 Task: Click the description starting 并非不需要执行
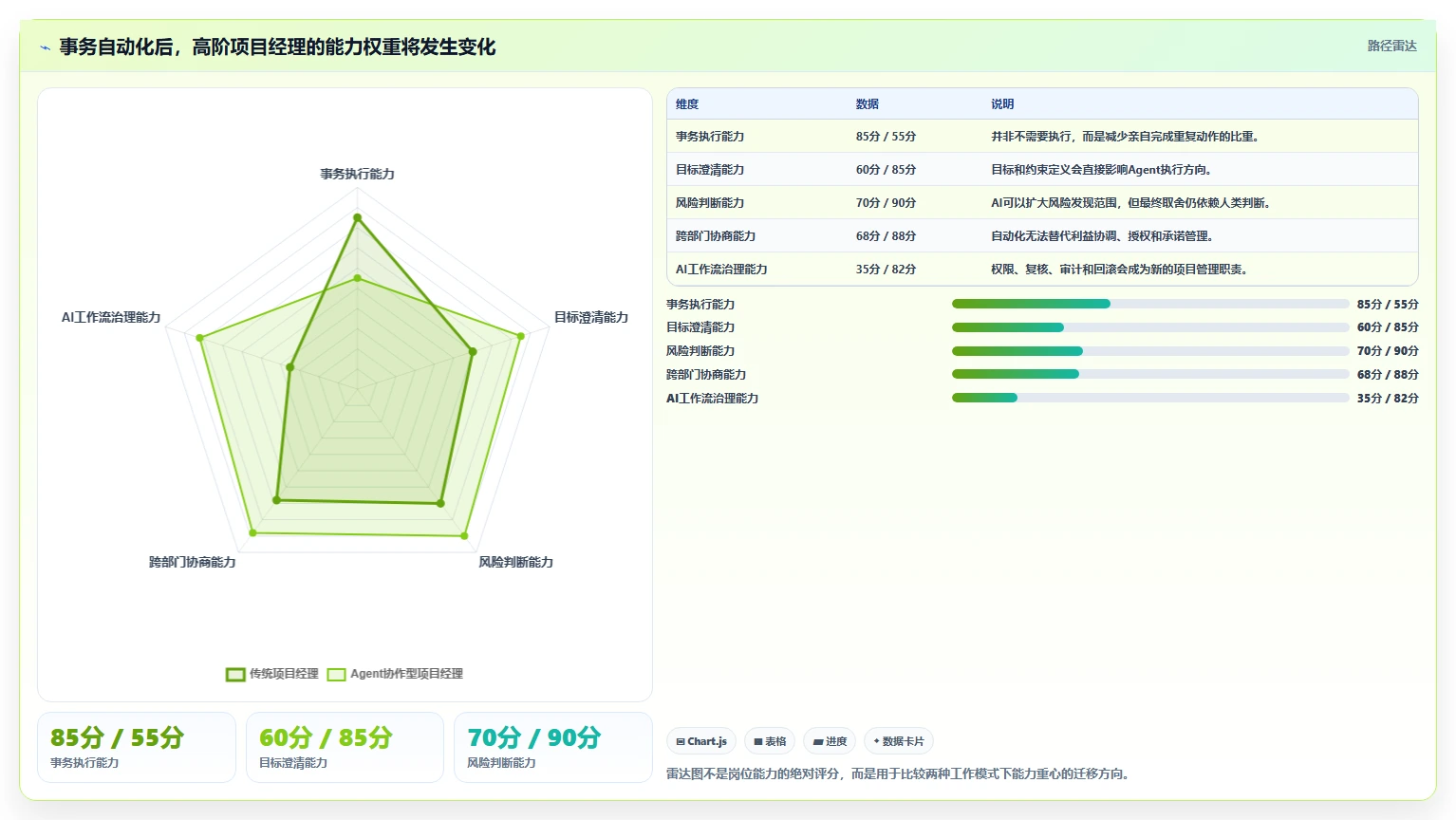1127,137
